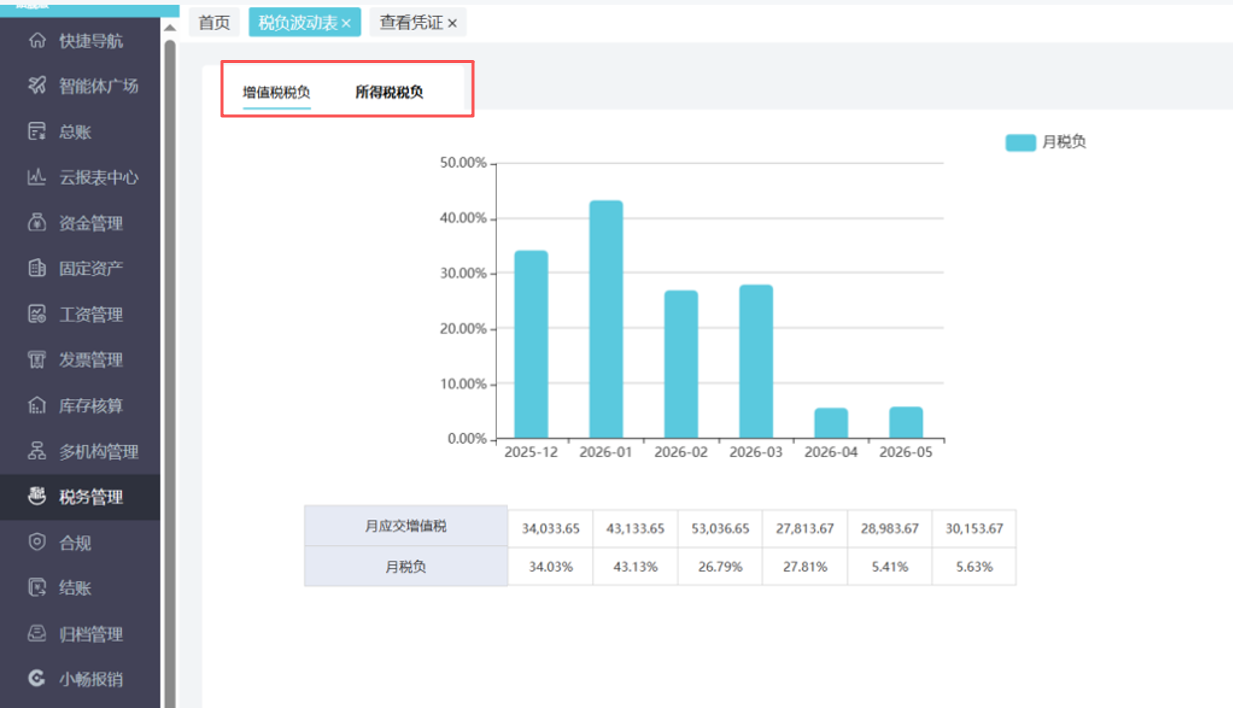1233x708 pixels.
Task: Click the 多机构管理 organization icon
Action: click(x=37, y=451)
